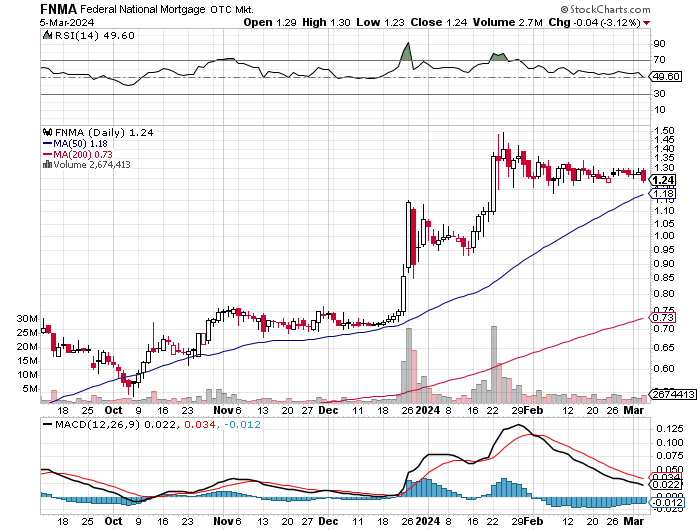The image size is (700, 530).
Task: Click the black line swatch before MACD(12,26,9)
Action: (x=47, y=424)
